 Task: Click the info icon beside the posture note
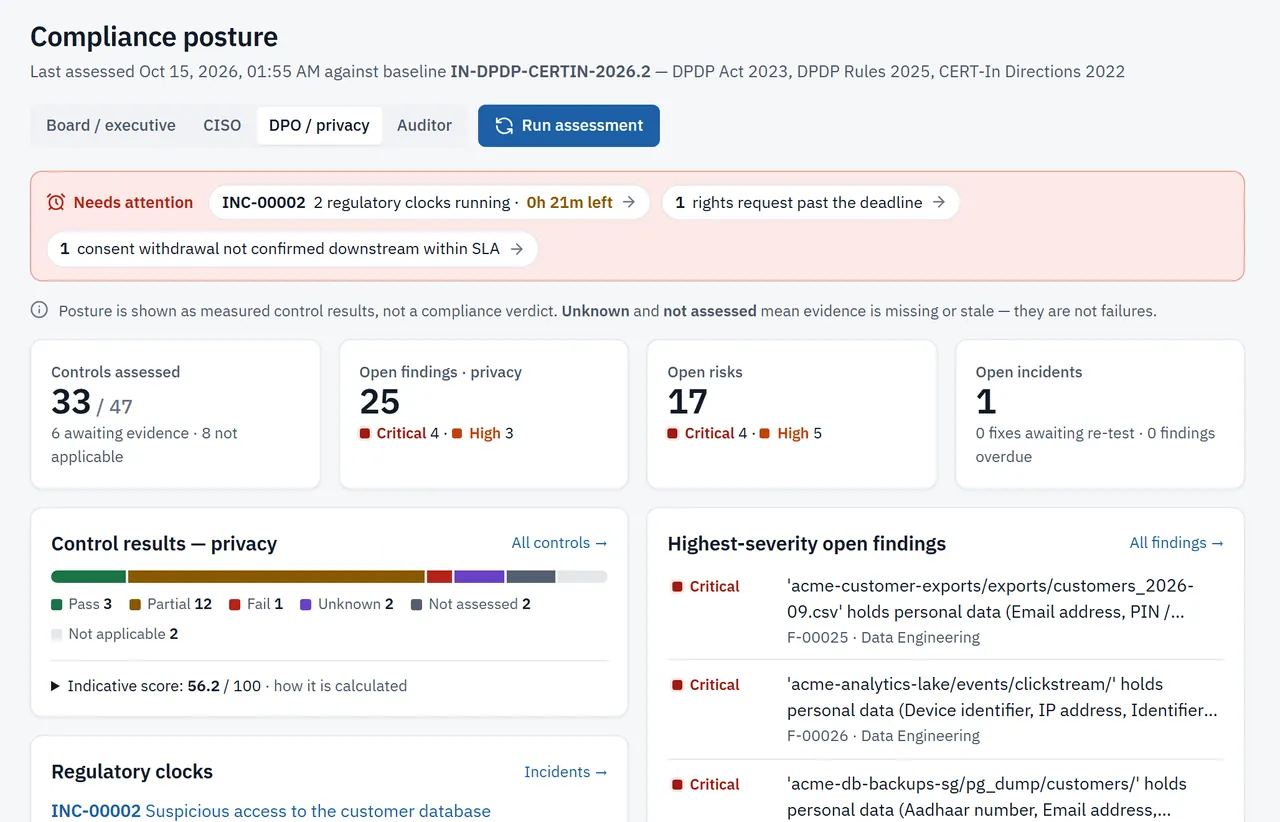click(39, 310)
